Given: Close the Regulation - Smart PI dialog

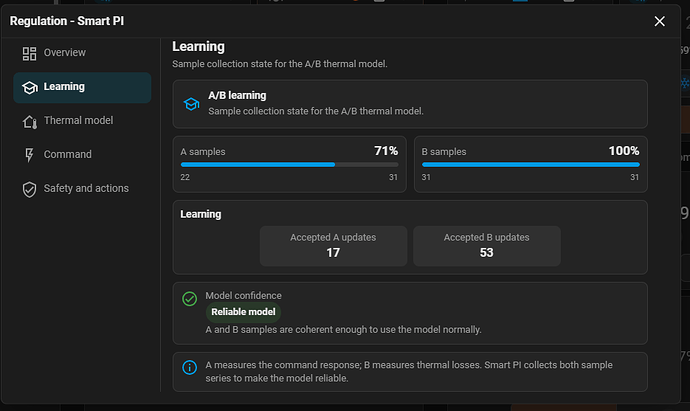Looking at the screenshot, I should tap(659, 21).
